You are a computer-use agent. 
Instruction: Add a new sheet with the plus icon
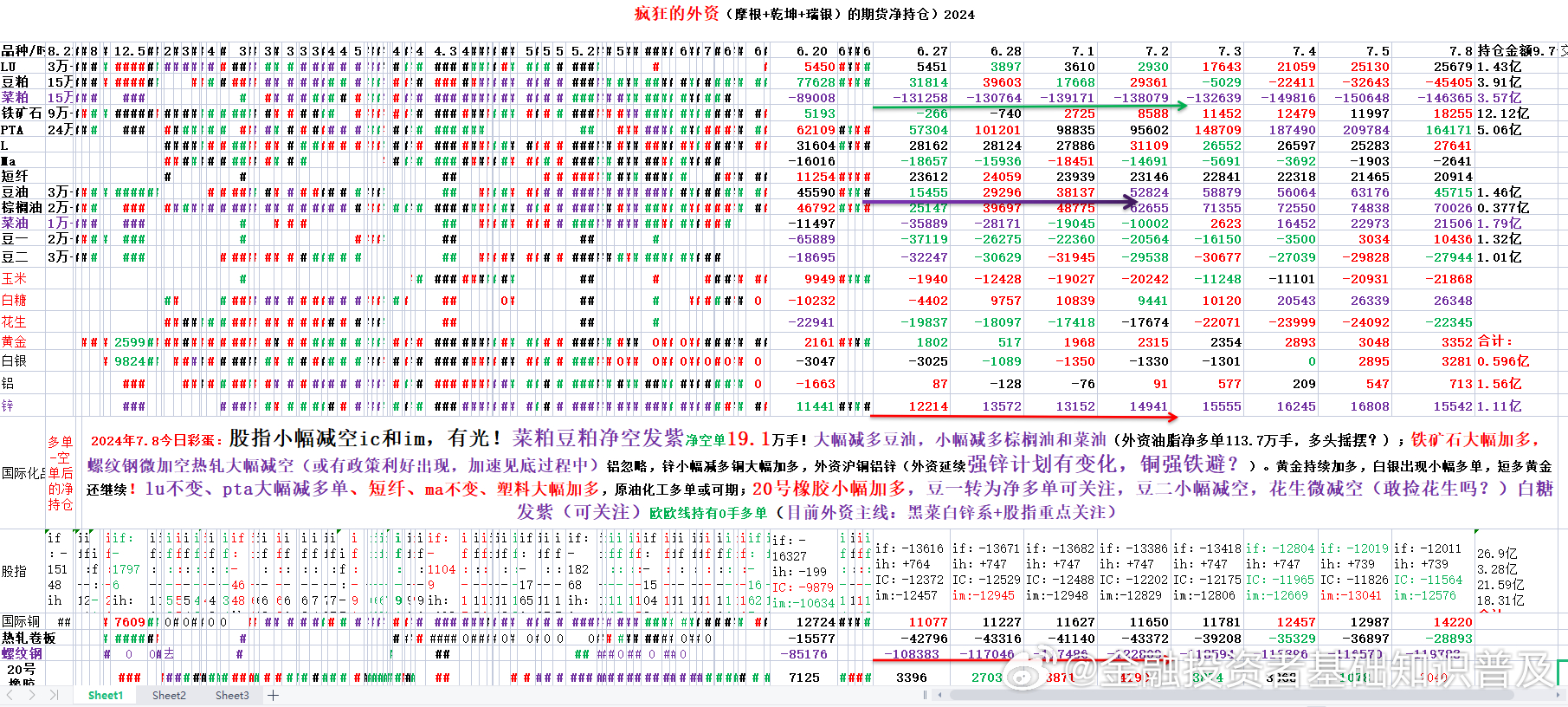[x=274, y=695]
